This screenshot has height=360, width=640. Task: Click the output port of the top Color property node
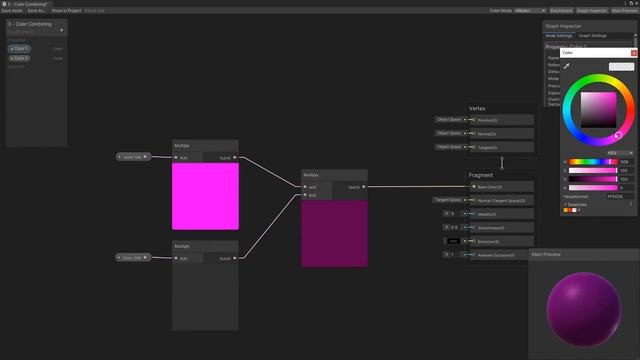[145, 157]
